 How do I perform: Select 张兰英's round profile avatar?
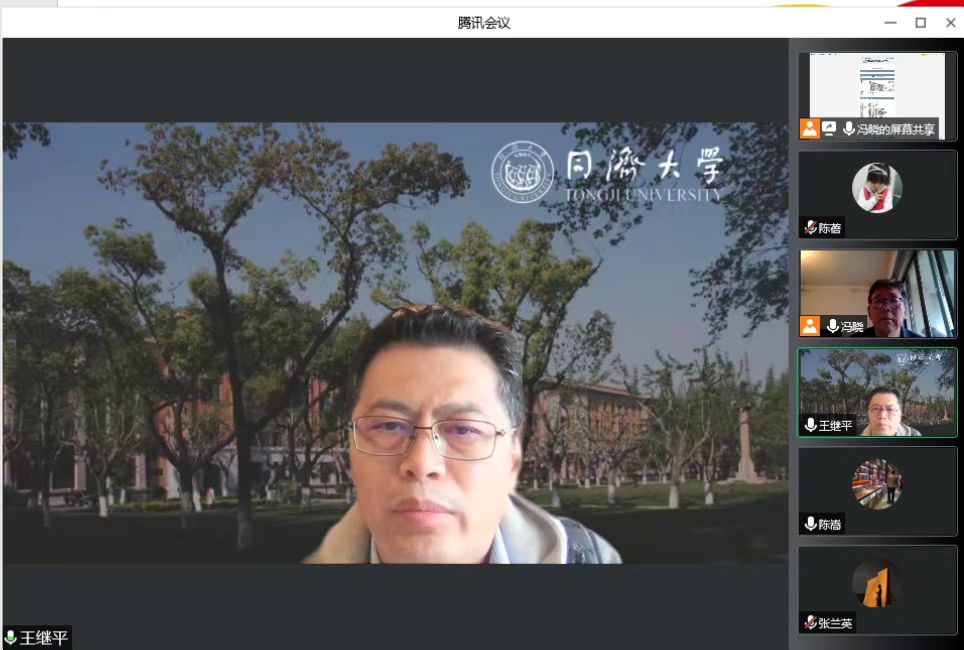tap(876, 583)
